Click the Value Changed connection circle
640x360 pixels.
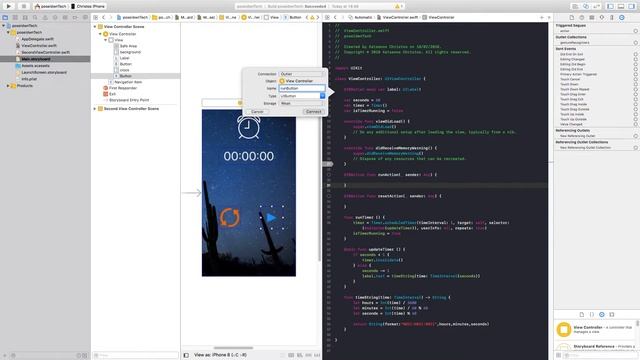pyautogui.click(x=636, y=124)
